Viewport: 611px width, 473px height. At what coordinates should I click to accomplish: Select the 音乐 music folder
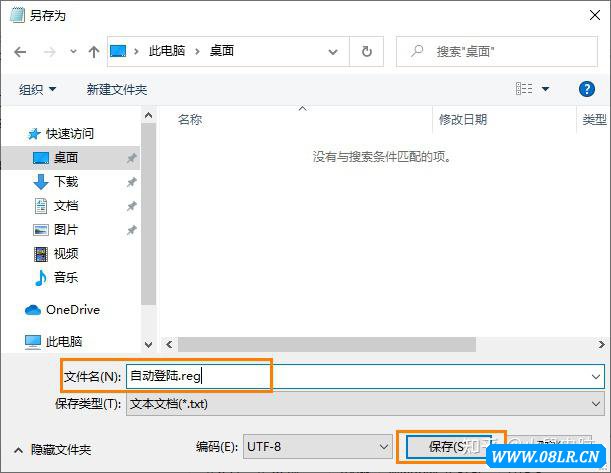(x=66, y=278)
